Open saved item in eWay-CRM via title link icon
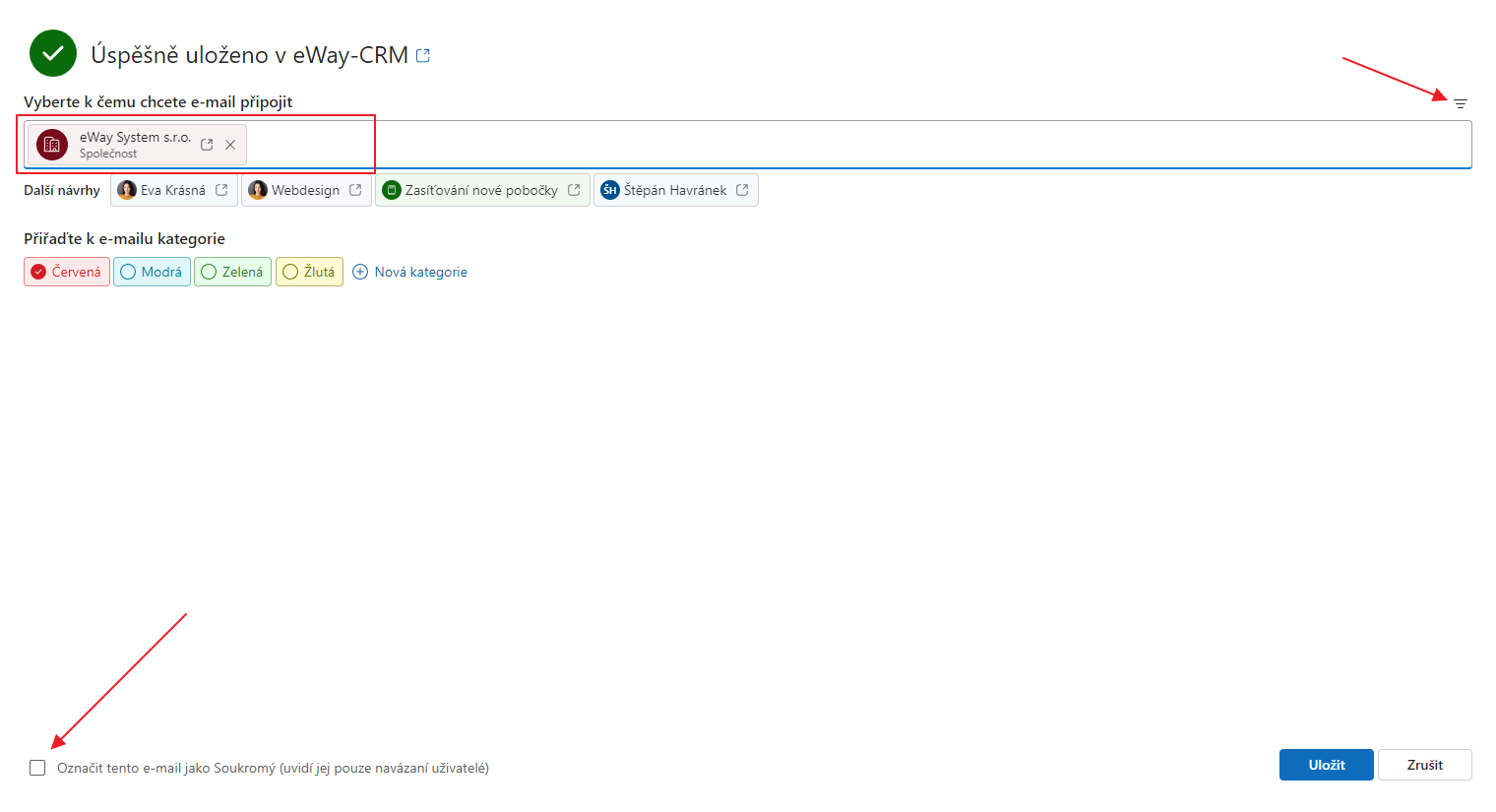The image size is (1496, 812). pyautogui.click(x=423, y=56)
